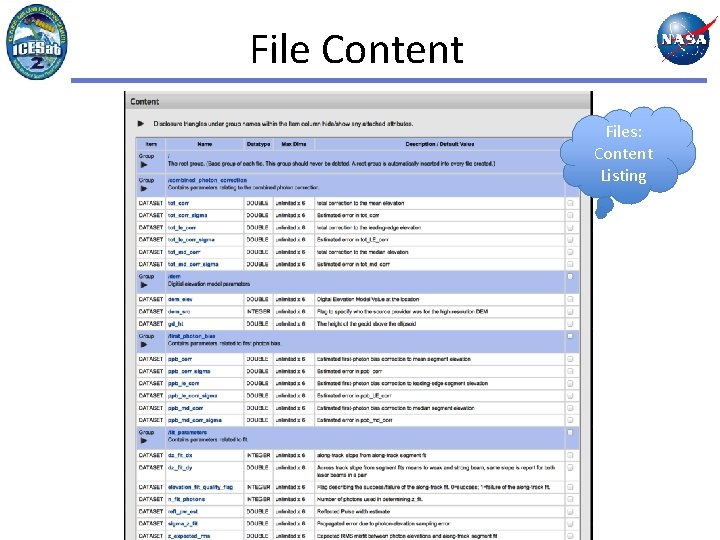Click 'Reflected Pulse width estimate' description
This screenshot has width=720, height=540.
pyautogui.click(x=354, y=512)
